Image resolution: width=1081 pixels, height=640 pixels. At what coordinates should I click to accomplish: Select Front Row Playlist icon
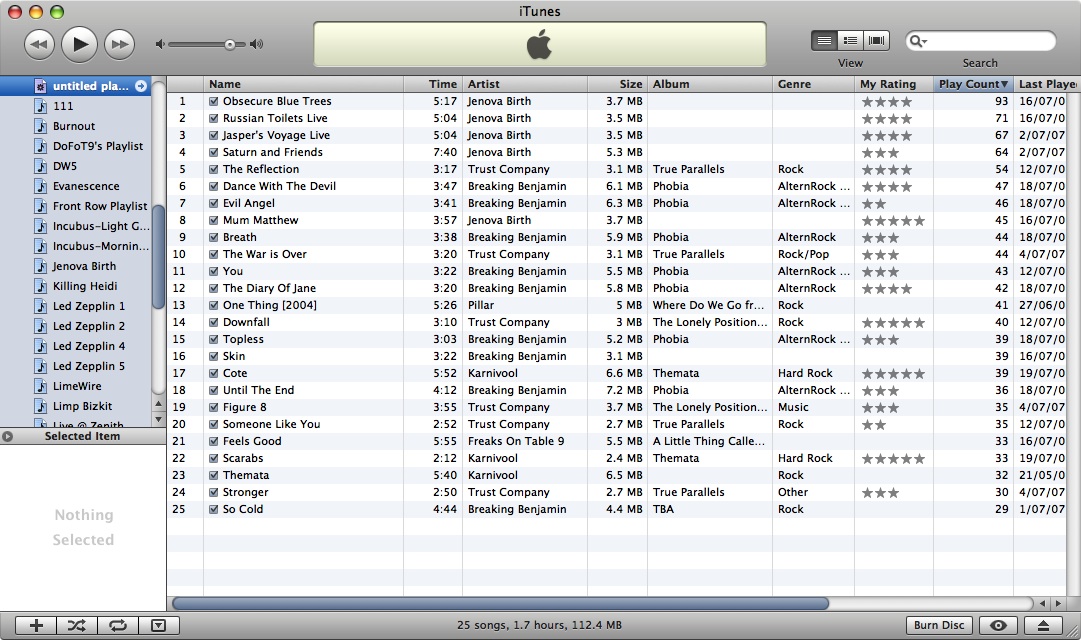41,206
